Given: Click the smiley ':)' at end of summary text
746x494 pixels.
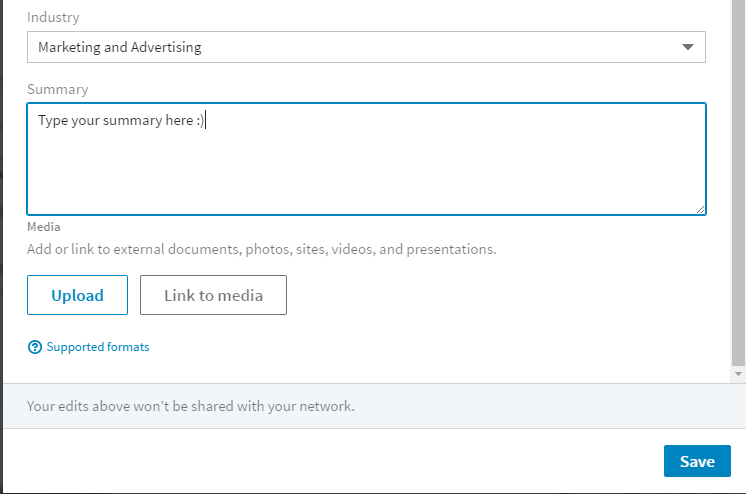Looking at the screenshot, I should click(x=200, y=120).
